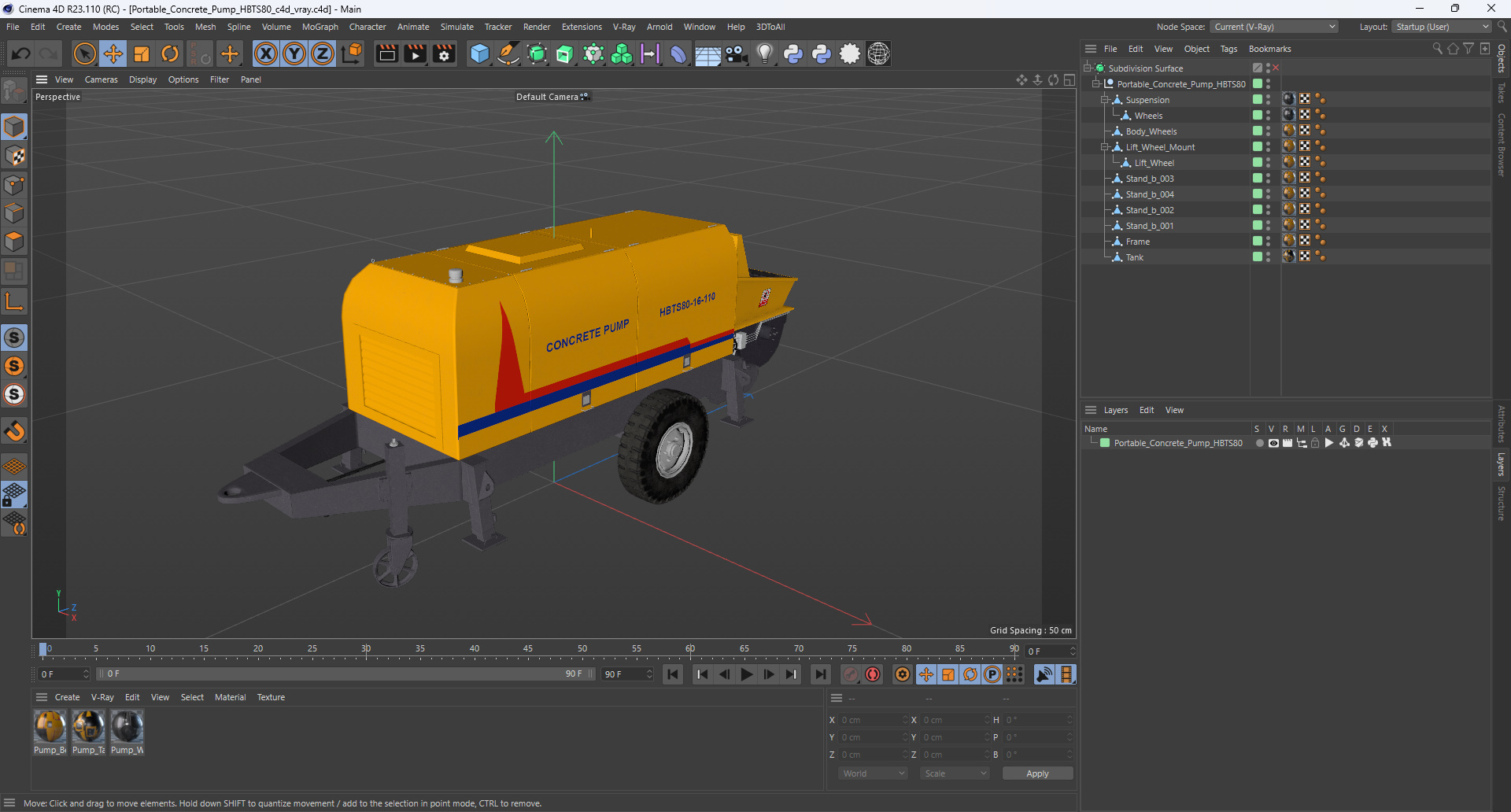Open World coordinate dropdown
The width and height of the screenshot is (1511, 812).
click(873, 773)
